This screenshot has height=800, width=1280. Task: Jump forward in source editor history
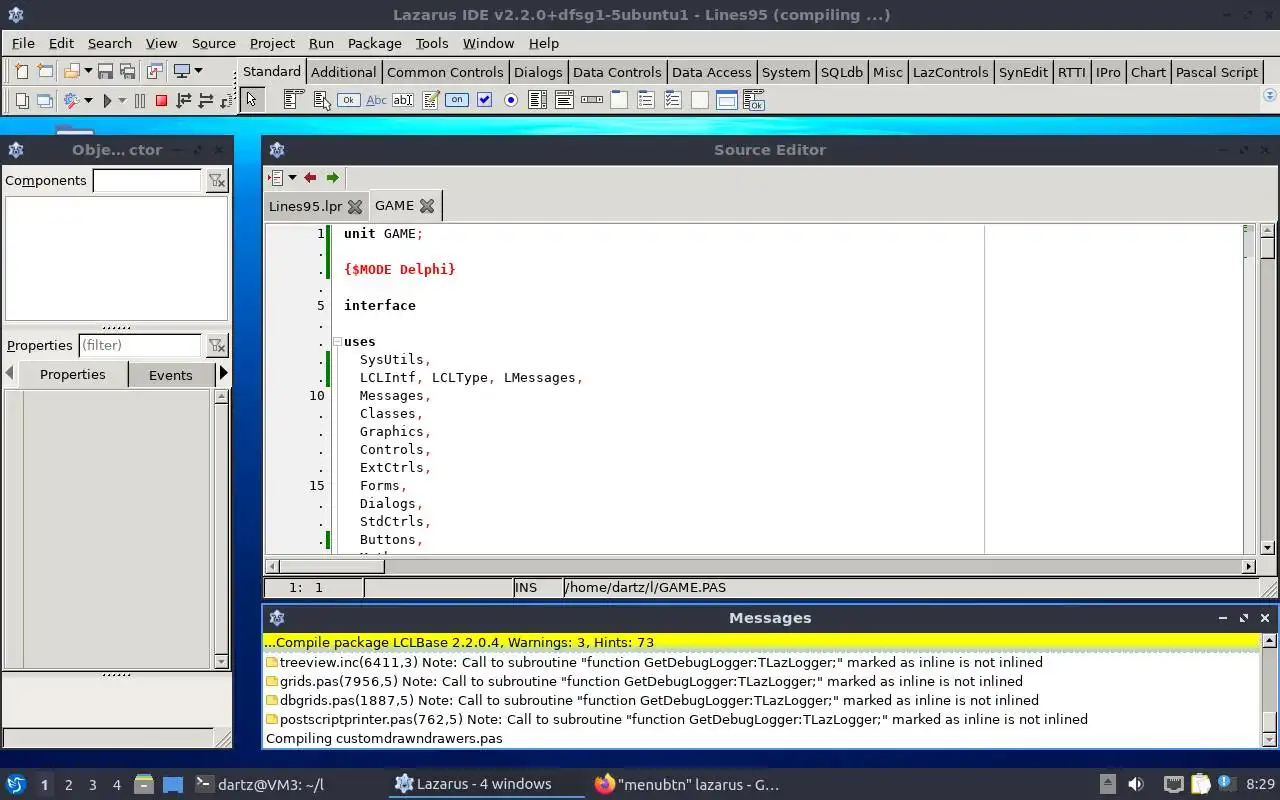pyautogui.click(x=333, y=178)
